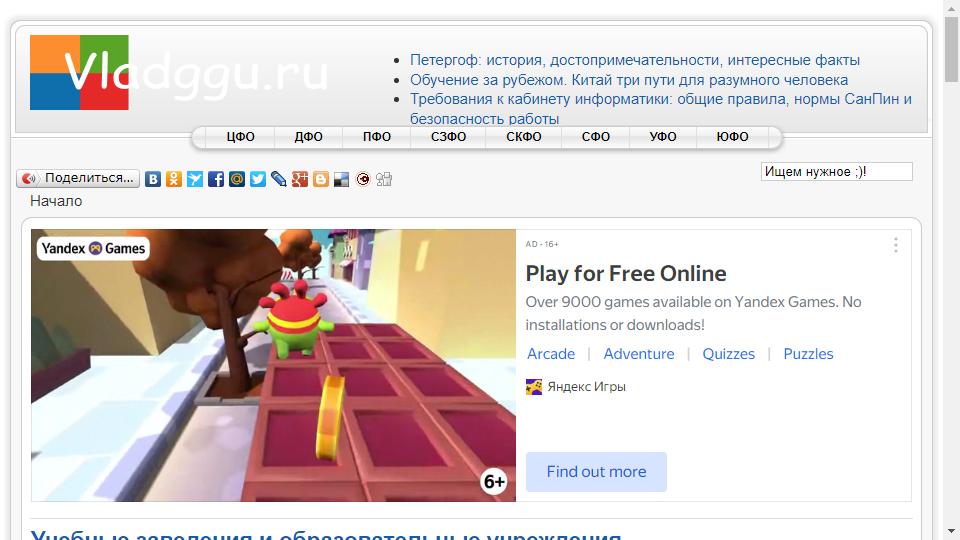The image size is (960, 540).
Task: Open the Поделиться share button
Action: [77, 178]
